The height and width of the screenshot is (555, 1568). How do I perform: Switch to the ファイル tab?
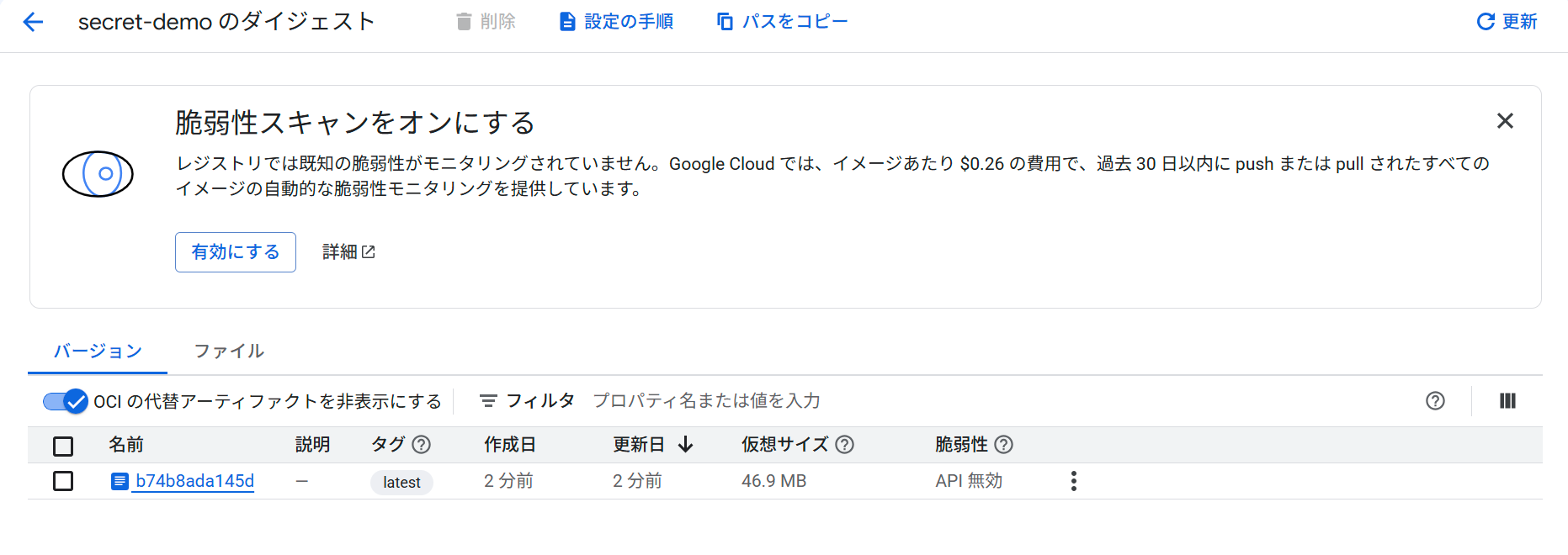(x=229, y=351)
